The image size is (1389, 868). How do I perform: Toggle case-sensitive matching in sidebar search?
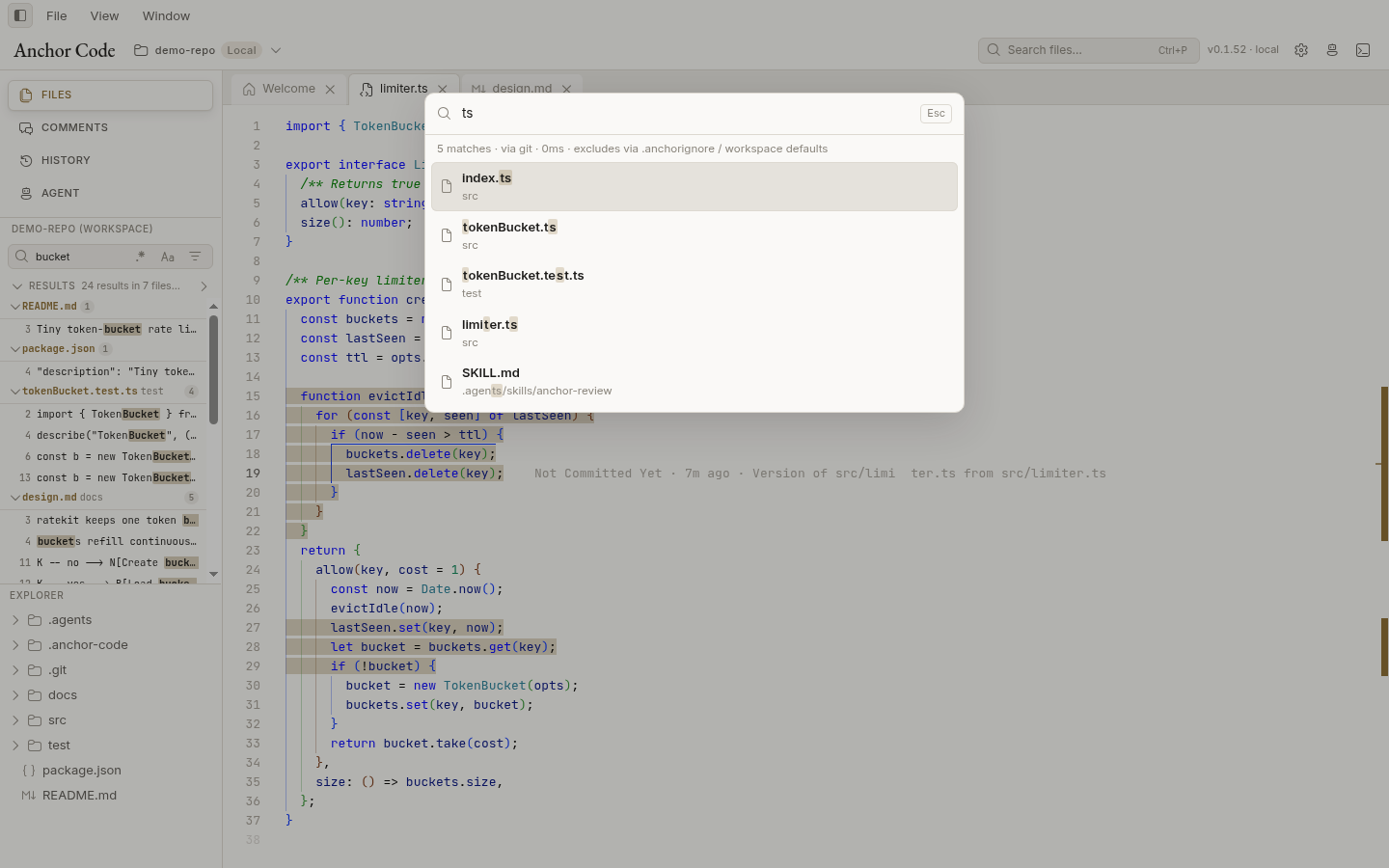click(168, 257)
